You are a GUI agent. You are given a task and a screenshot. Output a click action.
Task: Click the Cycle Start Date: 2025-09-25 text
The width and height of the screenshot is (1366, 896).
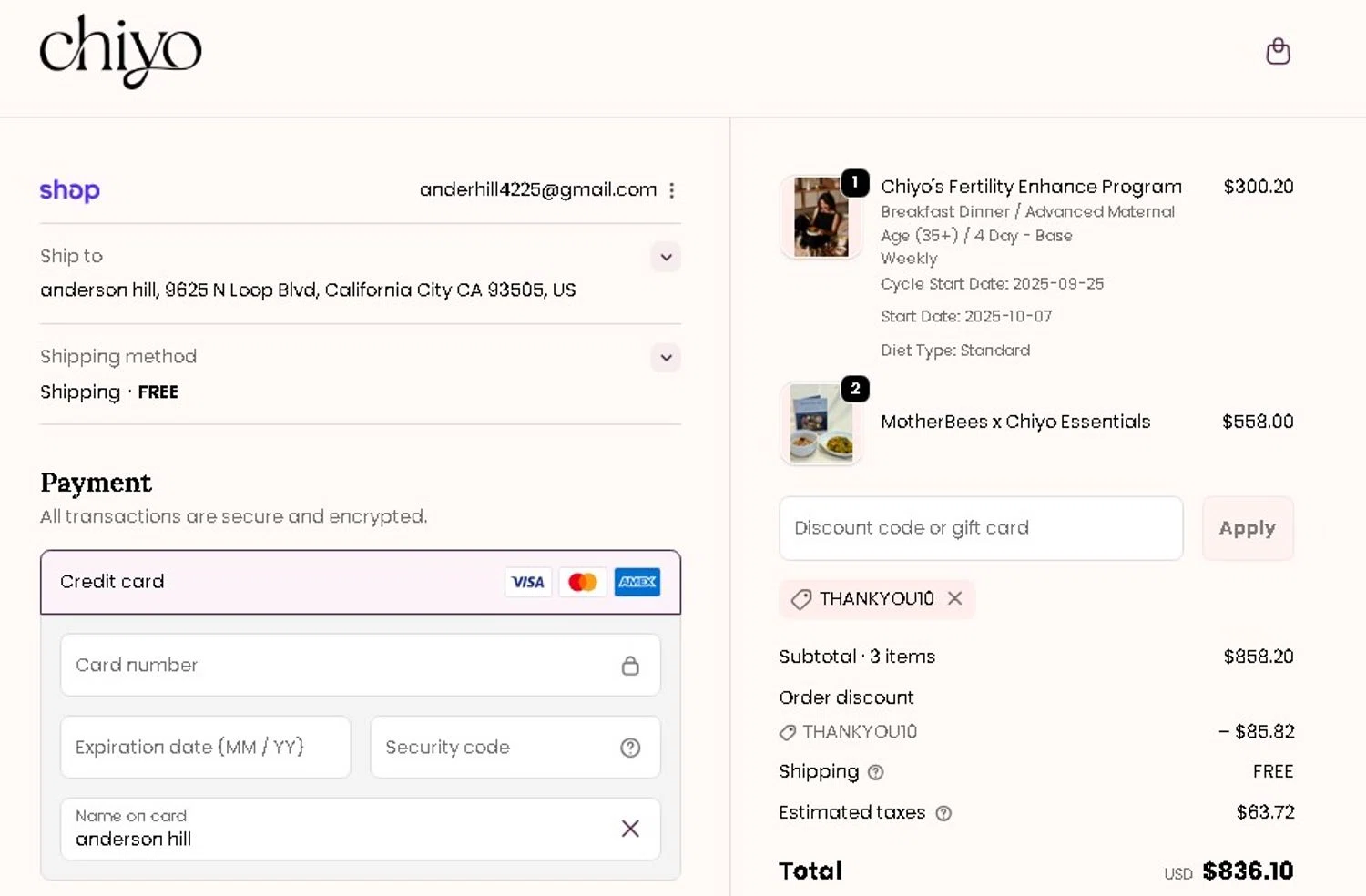tap(992, 284)
